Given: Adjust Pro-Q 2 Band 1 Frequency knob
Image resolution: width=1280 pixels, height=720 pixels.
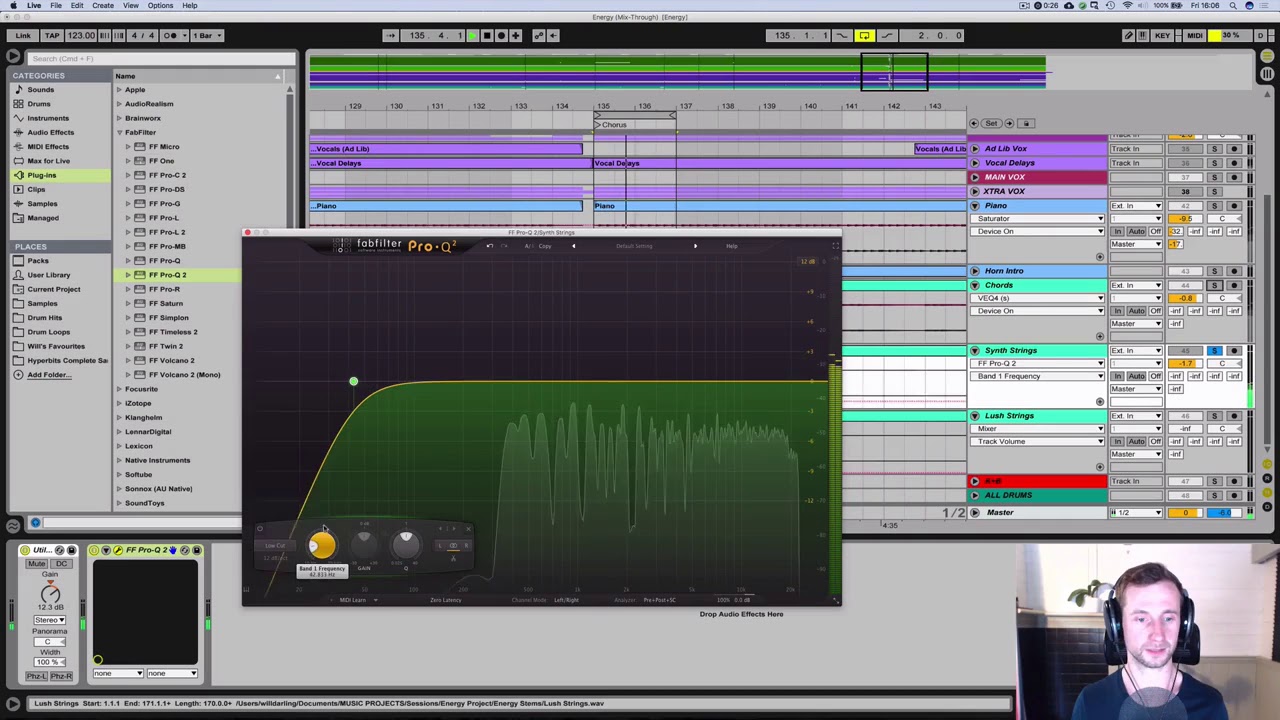Looking at the screenshot, I should click(x=321, y=545).
